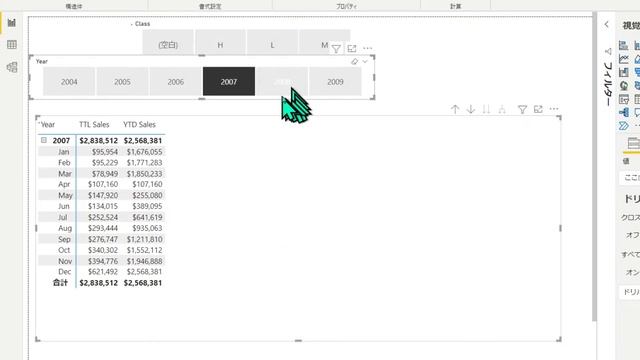Image resolution: width=640 pixels, height=360 pixels.
Task: Deselect the highlighted 2007 year tile
Action: click(229, 82)
